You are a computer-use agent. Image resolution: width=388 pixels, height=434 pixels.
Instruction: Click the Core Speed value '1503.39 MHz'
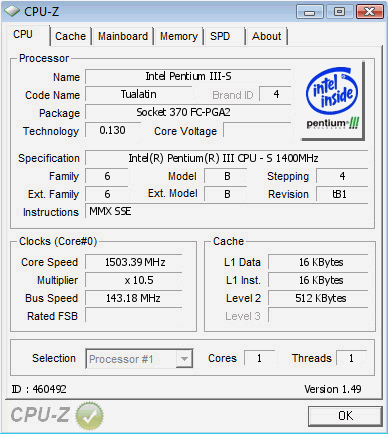(134, 262)
